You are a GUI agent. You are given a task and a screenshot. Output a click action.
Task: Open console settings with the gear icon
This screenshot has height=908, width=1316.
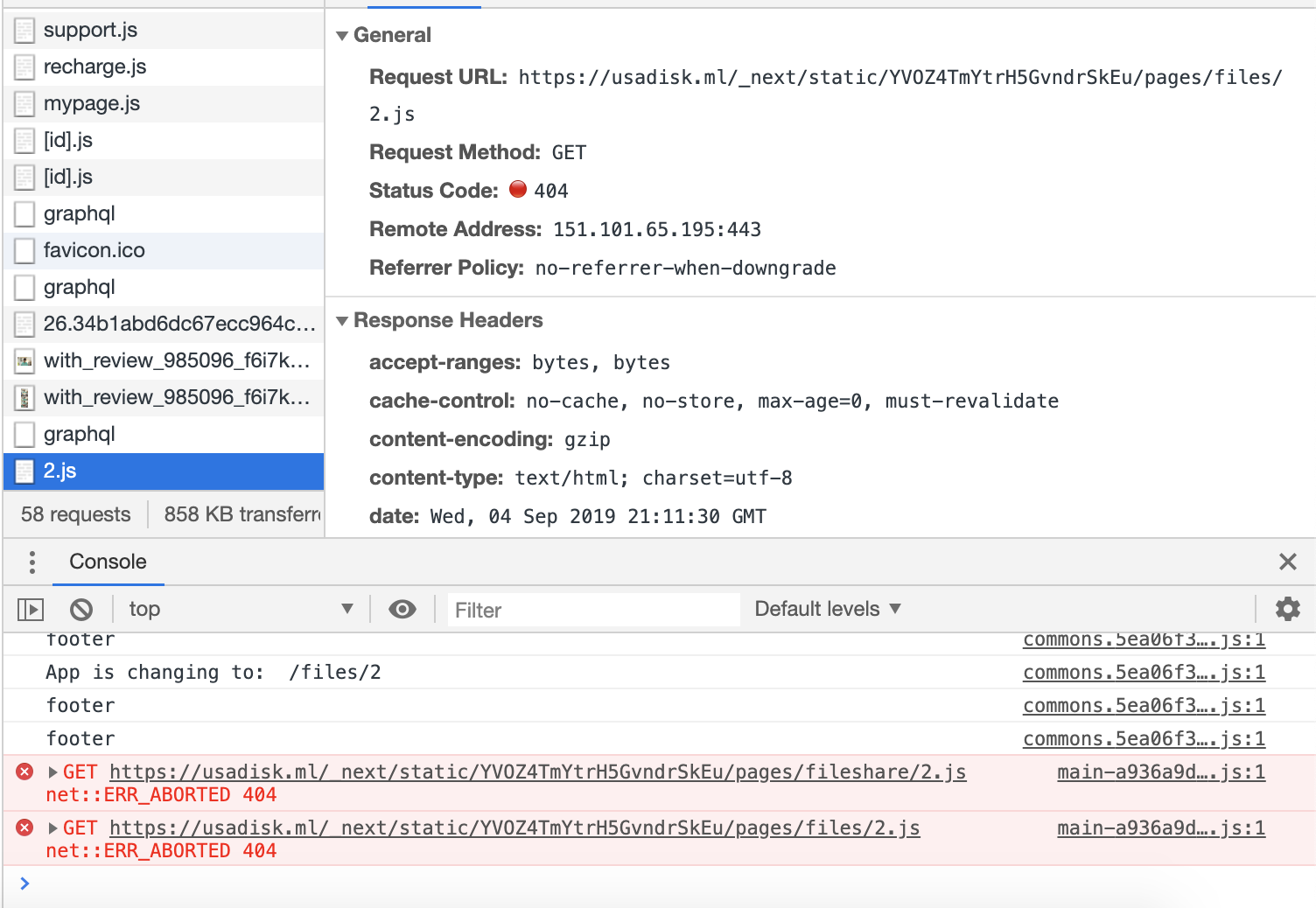point(1287,609)
